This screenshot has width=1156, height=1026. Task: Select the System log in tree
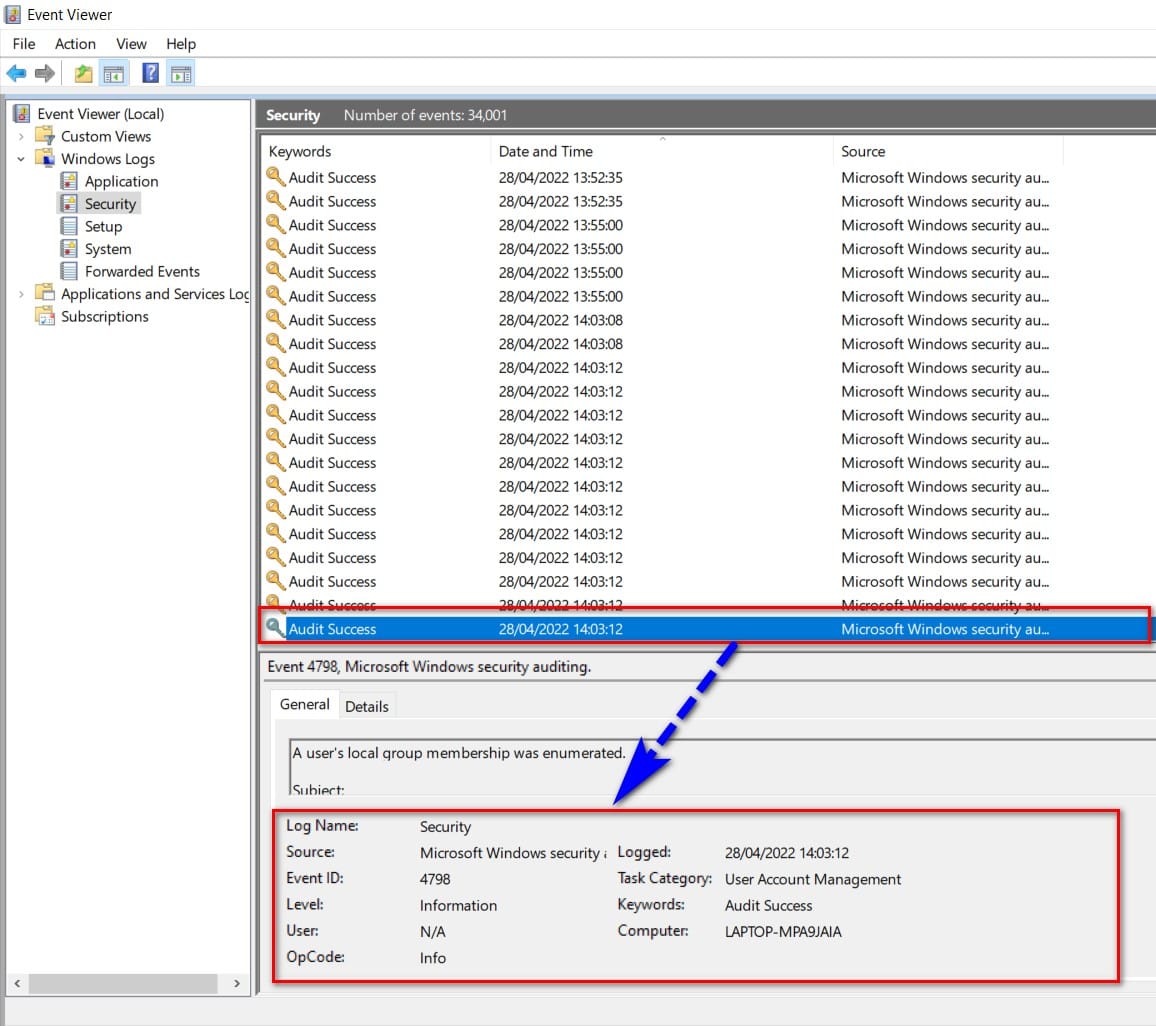108,249
